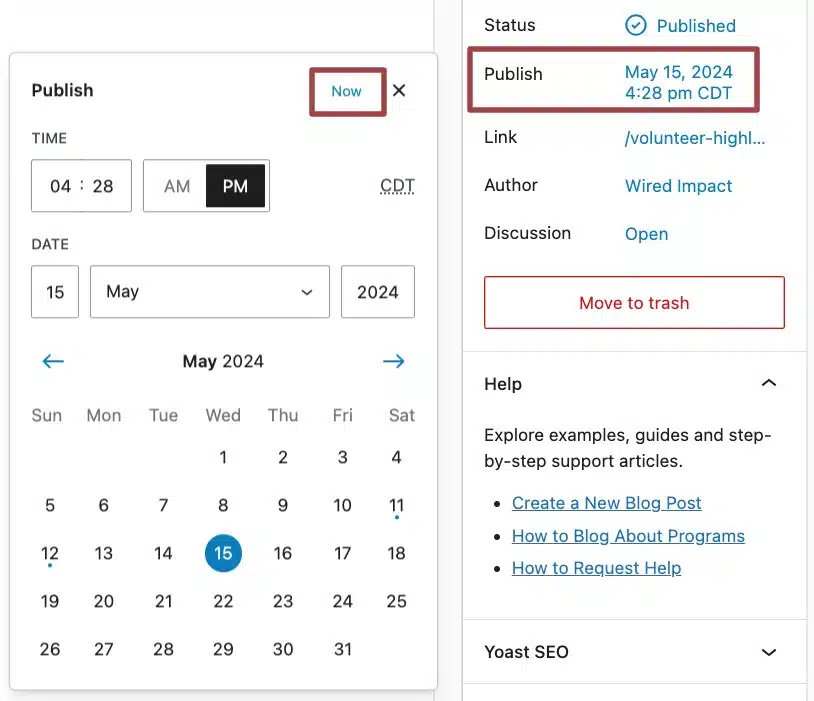Go to next month arrow
Image resolution: width=814 pixels, height=701 pixels.
coord(394,361)
